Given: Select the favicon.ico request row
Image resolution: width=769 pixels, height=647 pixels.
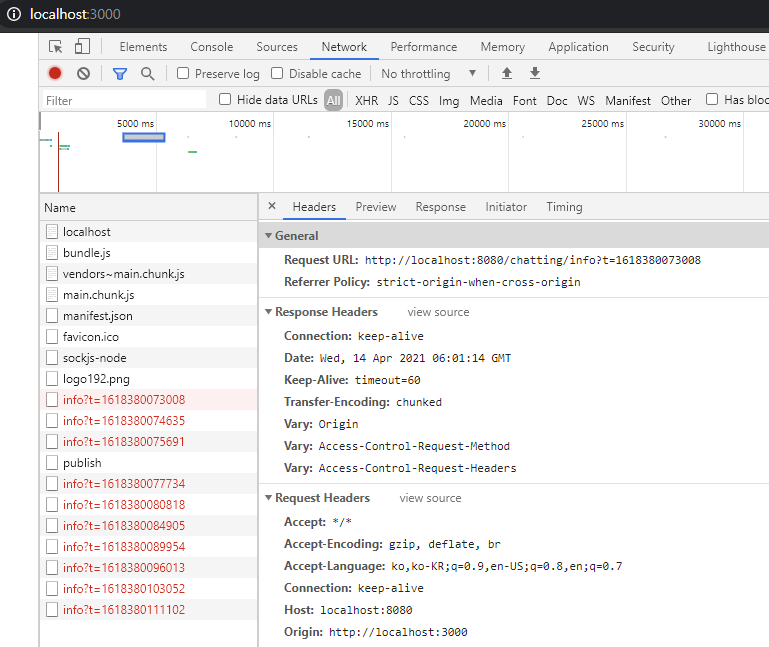Looking at the screenshot, I should click(148, 336).
